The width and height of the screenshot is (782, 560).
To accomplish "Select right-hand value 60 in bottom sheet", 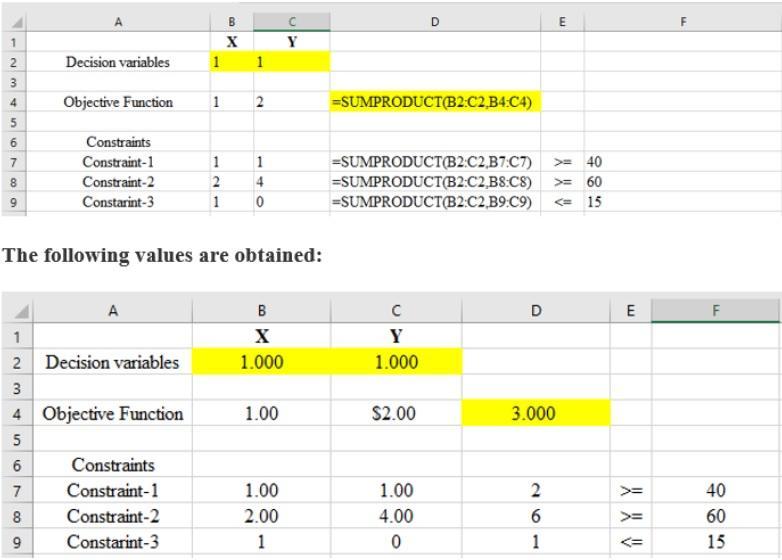I will point(715,516).
